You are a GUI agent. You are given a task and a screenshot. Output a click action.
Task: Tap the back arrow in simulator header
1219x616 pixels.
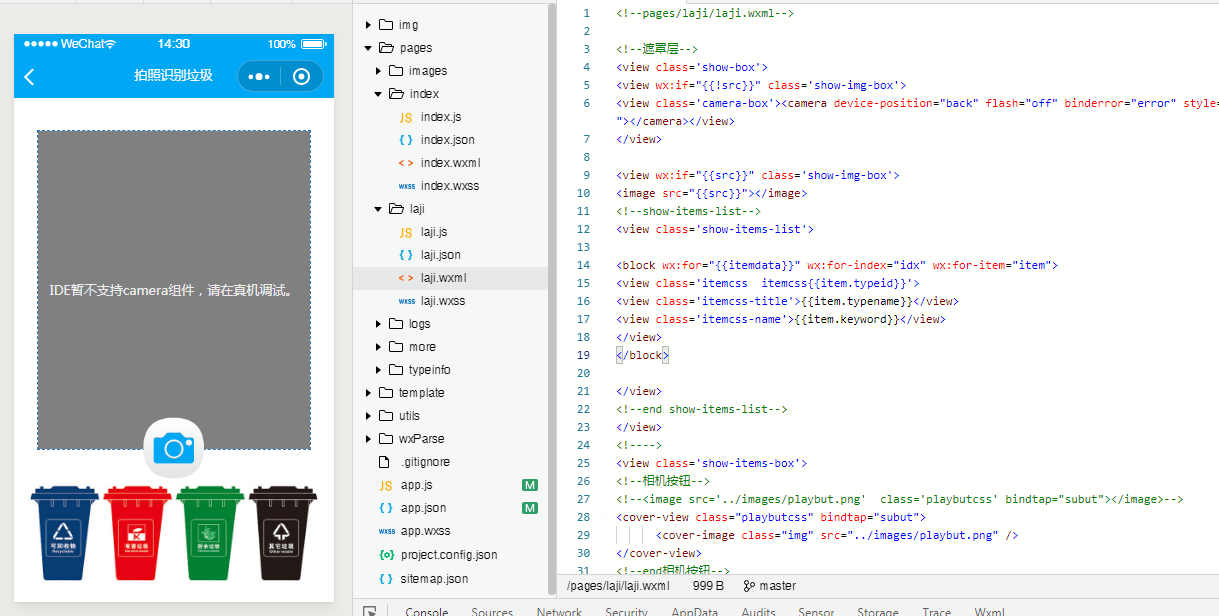tap(29, 77)
